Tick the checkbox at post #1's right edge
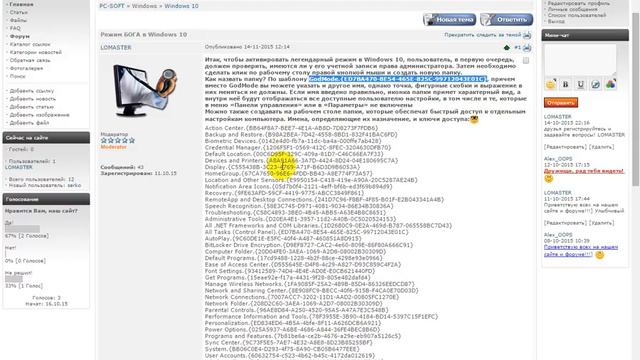This screenshot has height=360, width=640. pos(526,60)
